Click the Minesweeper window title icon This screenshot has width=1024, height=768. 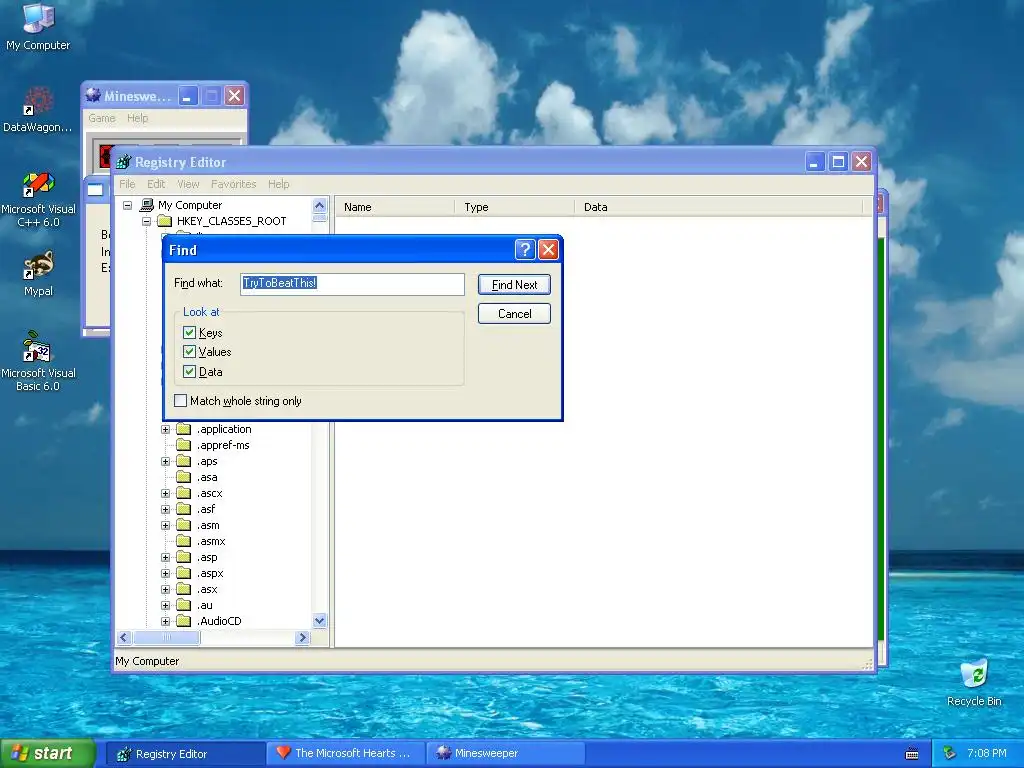click(93, 95)
